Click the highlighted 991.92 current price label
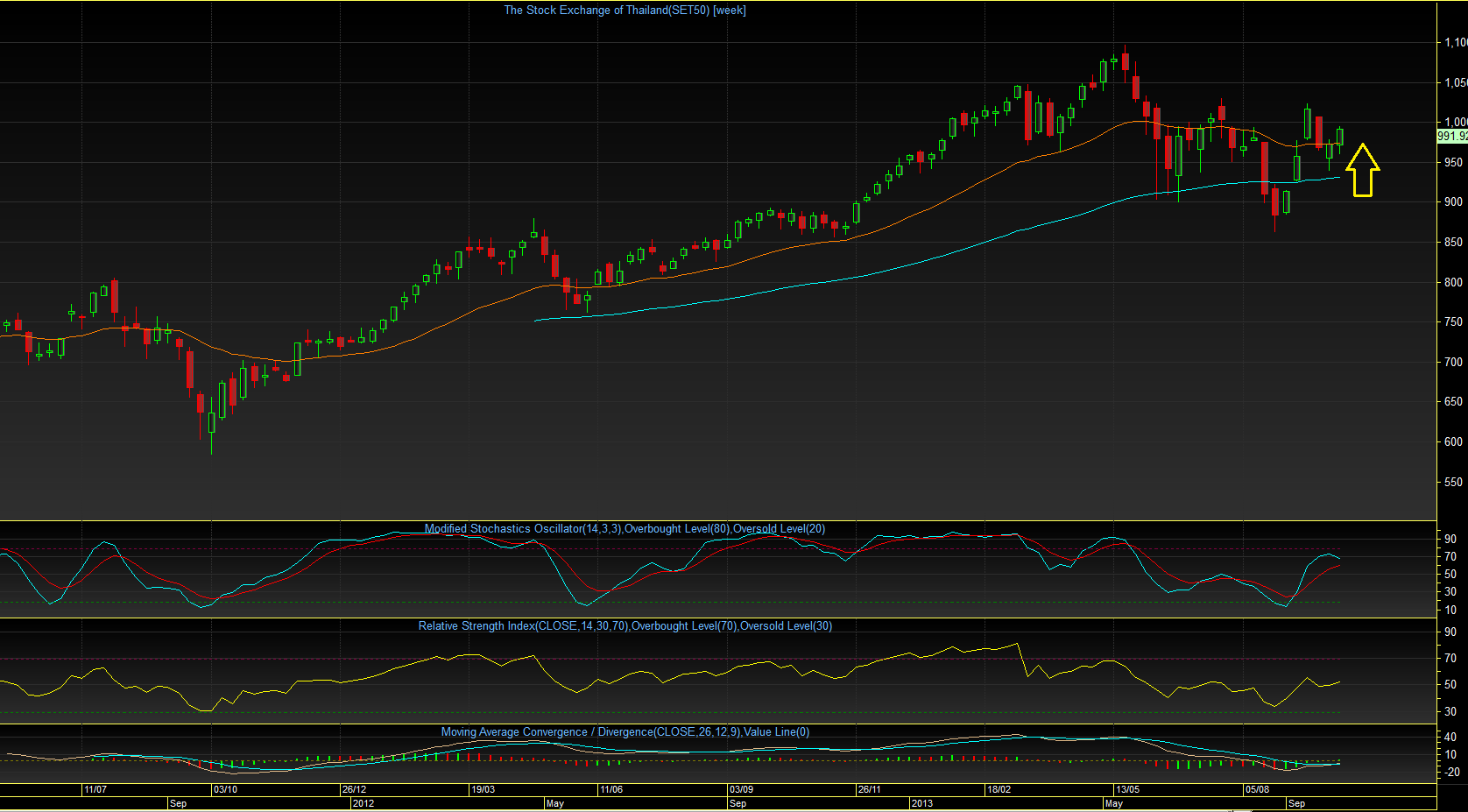Viewport: 1468px width, 812px height. point(1452,136)
